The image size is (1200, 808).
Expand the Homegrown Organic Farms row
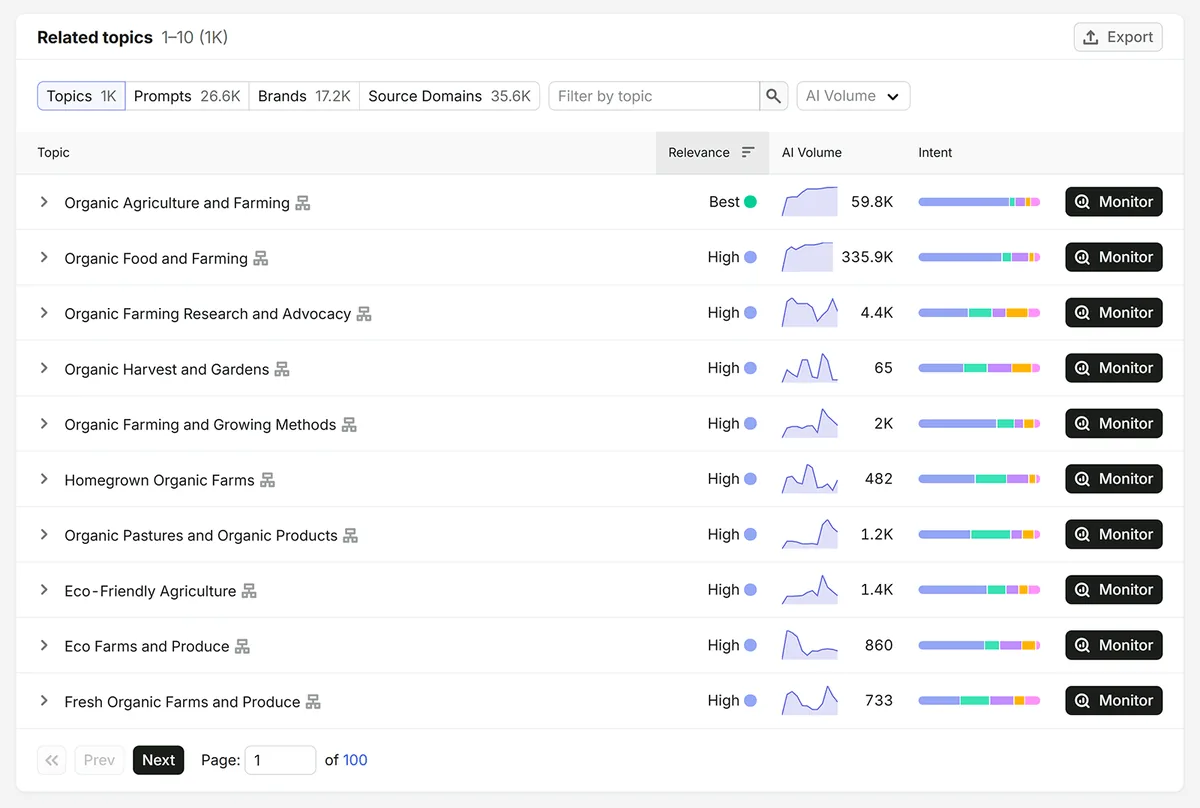point(44,479)
